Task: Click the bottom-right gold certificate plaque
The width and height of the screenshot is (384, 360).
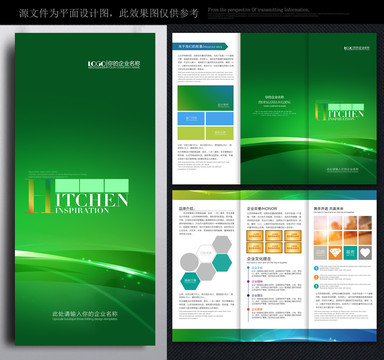Action: click(x=293, y=248)
